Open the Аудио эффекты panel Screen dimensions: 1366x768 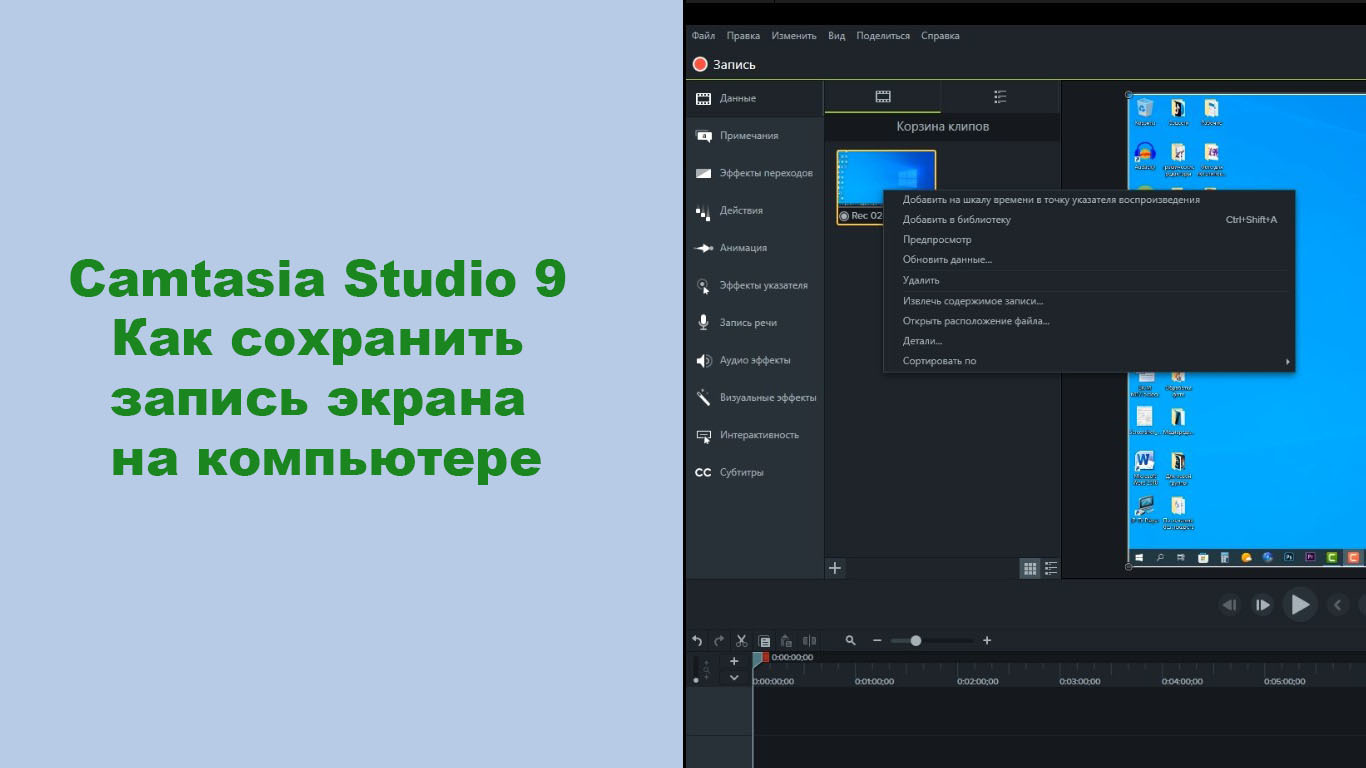[x=754, y=360]
